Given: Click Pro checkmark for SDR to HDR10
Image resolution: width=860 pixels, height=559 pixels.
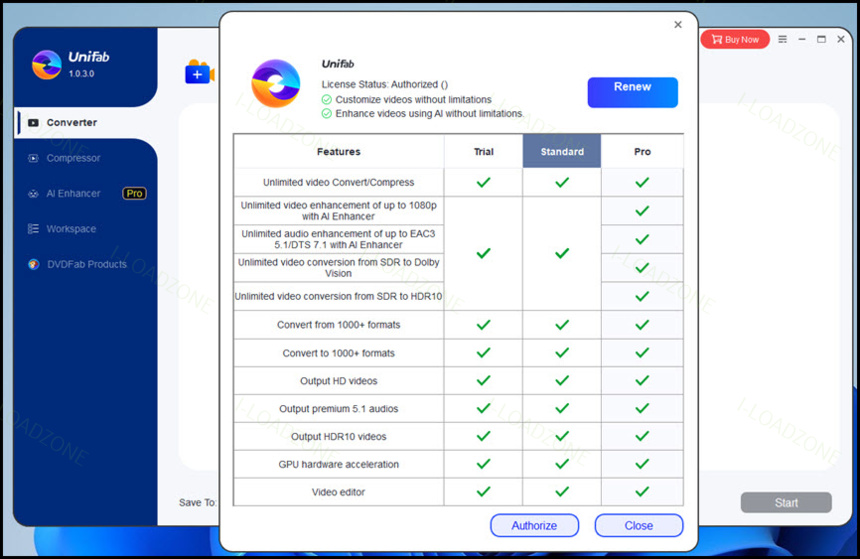Looking at the screenshot, I should point(642,296).
